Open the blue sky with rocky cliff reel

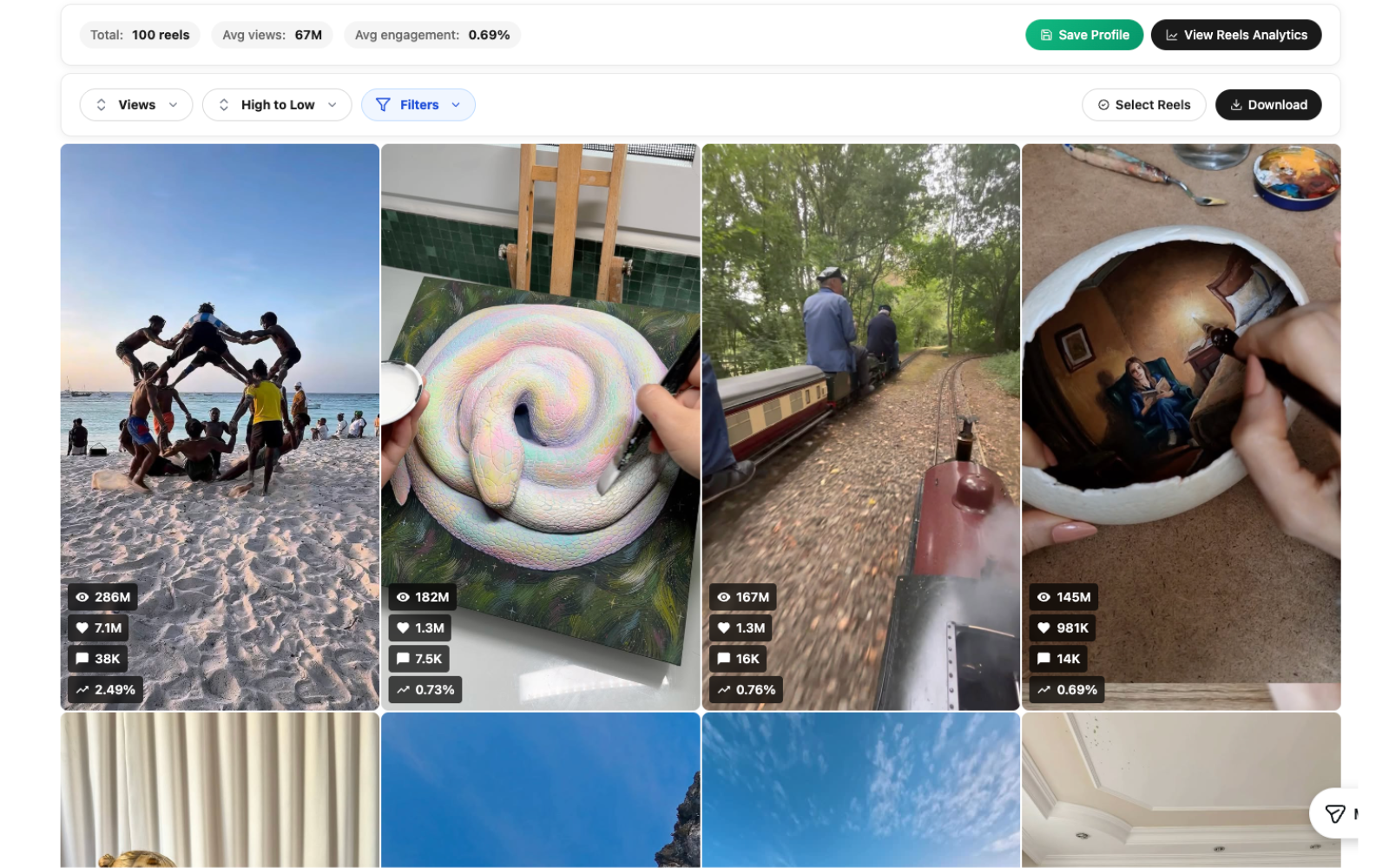(x=540, y=790)
